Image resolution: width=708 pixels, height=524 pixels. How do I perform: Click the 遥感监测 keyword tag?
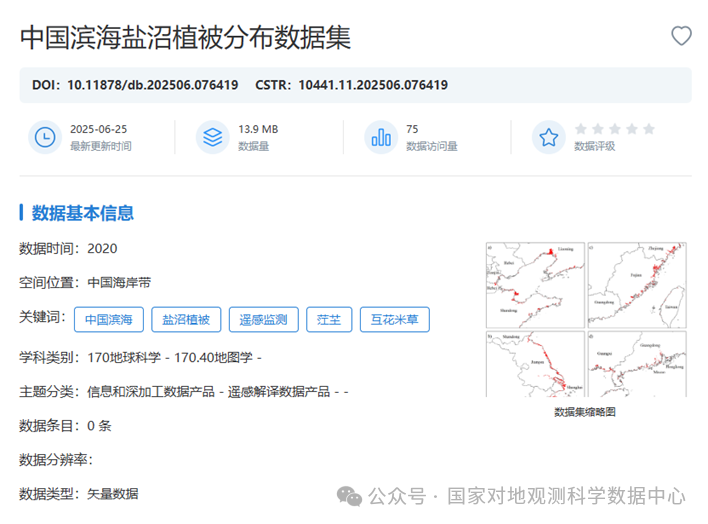click(263, 319)
